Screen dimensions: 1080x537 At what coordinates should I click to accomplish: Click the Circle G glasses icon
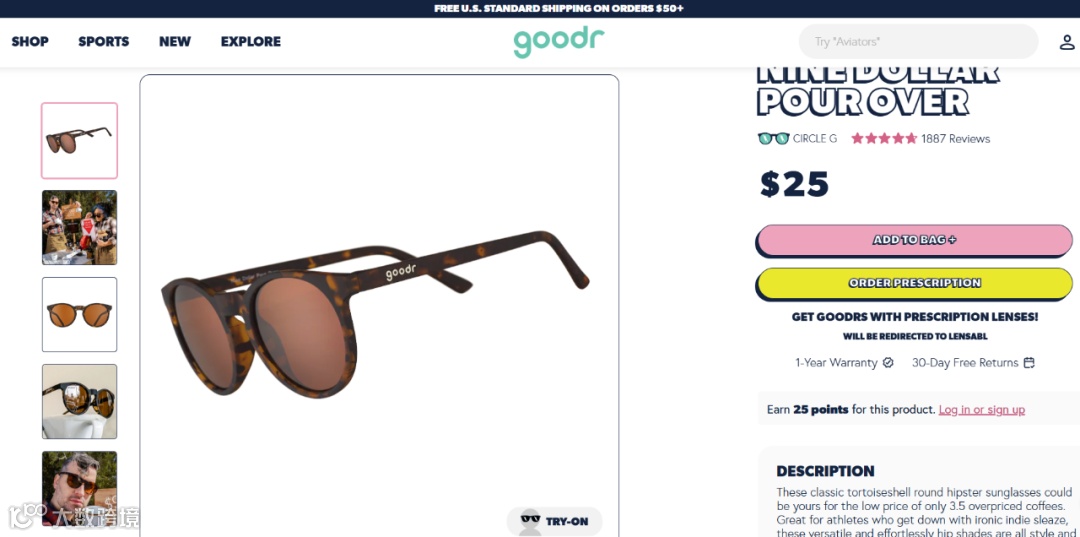[x=773, y=138]
